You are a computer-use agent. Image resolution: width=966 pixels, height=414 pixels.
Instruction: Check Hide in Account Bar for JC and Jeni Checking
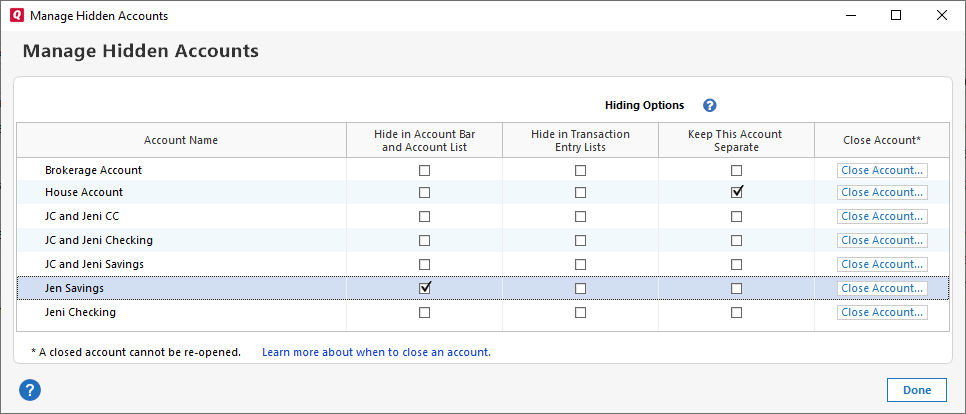click(x=425, y=240)
